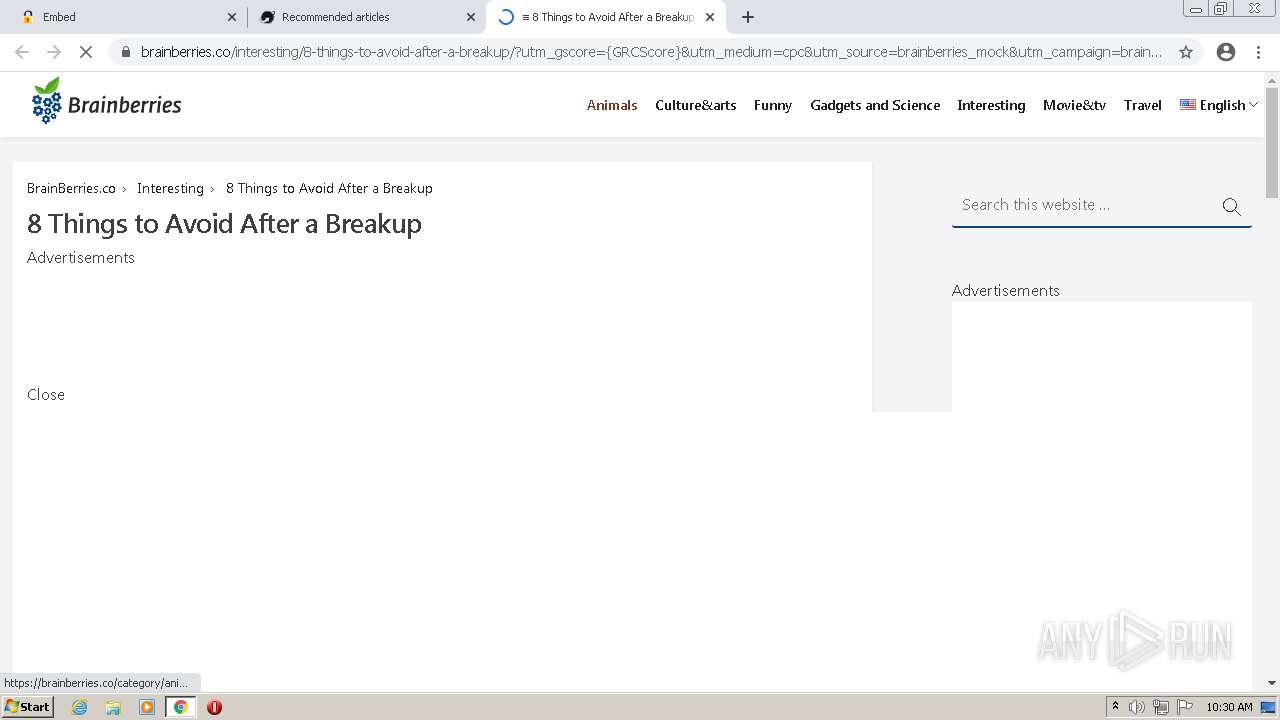This screenshot has height=720, width=1280.
Task: Open the Animals category
Action: pyautogui.click(x=612, y=105)
